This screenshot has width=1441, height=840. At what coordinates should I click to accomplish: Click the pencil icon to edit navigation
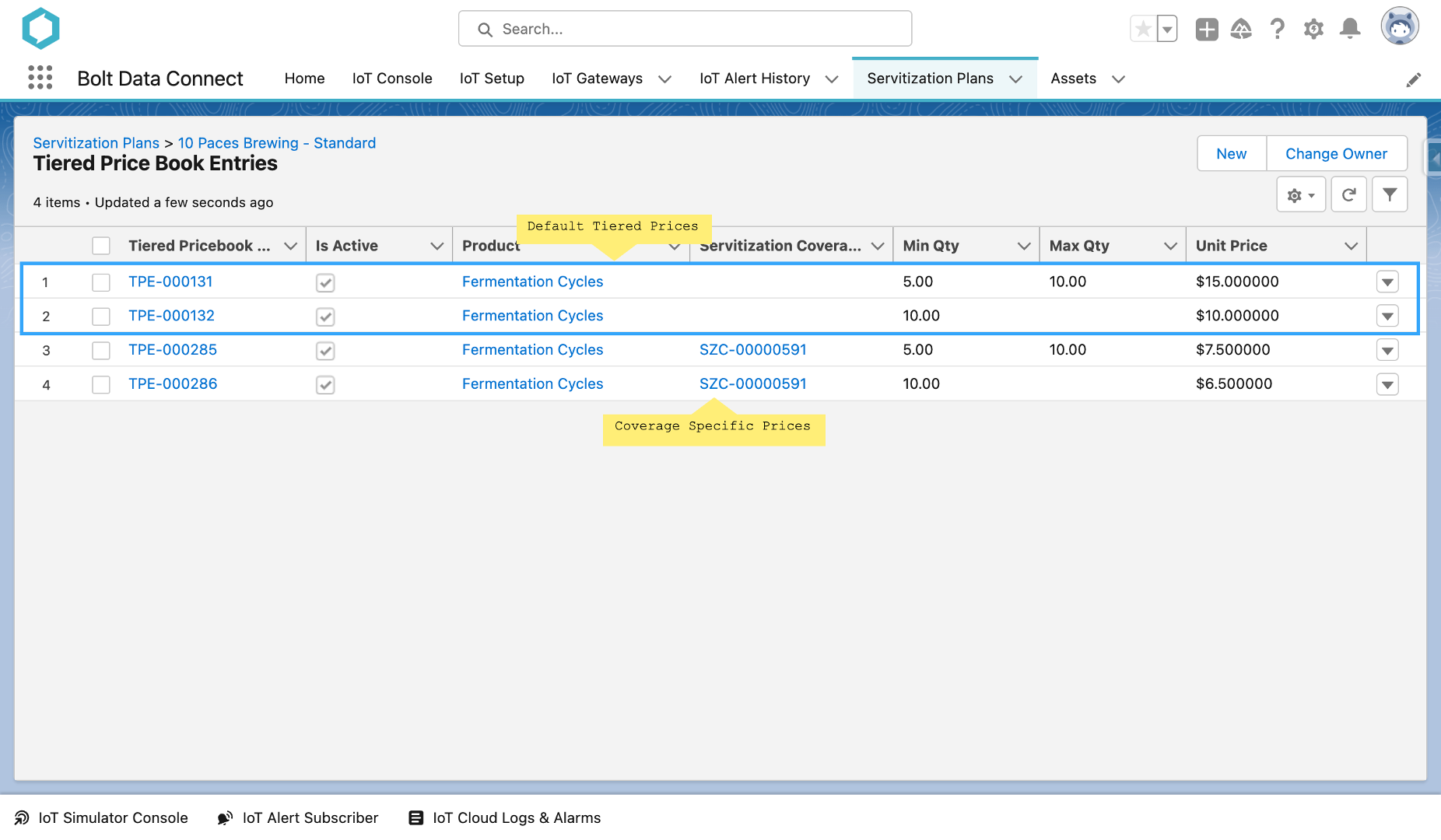pos(1414,79)
